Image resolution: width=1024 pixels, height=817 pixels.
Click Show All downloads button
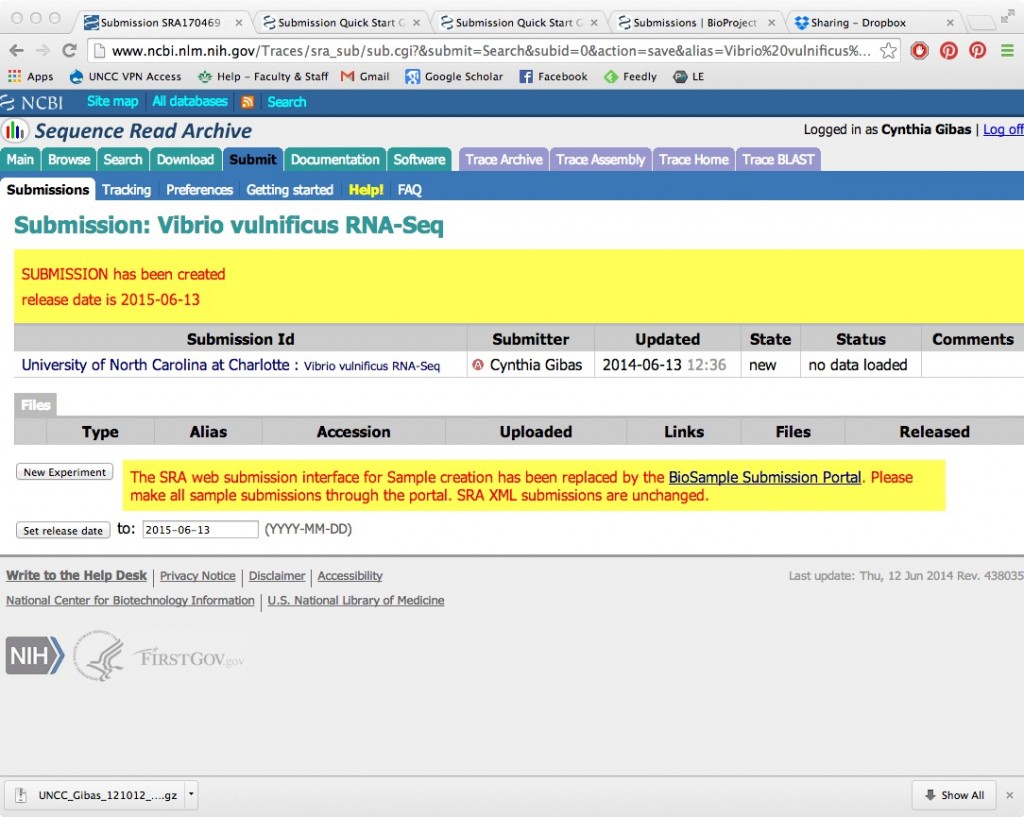954,795
